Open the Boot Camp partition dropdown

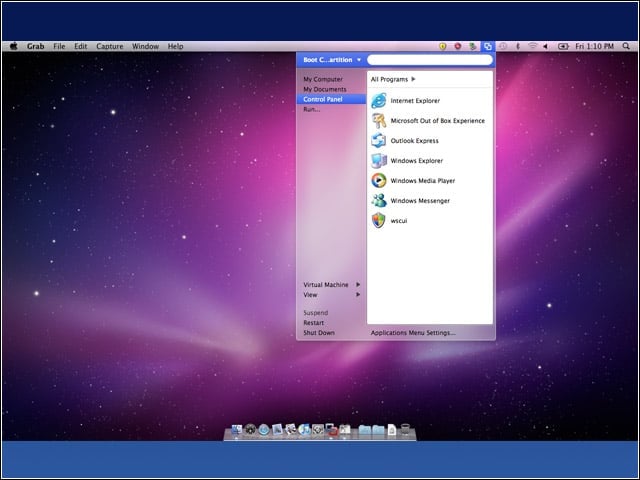click(332, 60)
